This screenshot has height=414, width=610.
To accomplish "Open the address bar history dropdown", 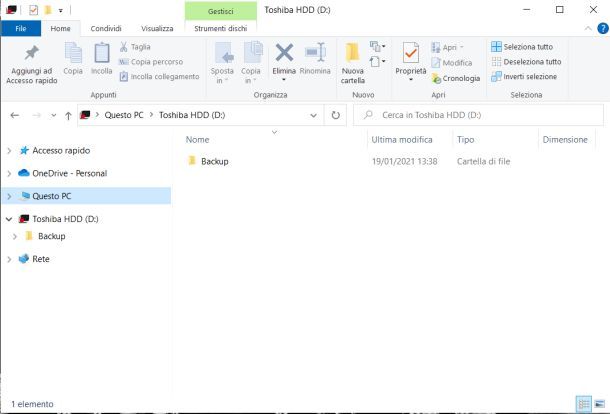I will point(313,116).
